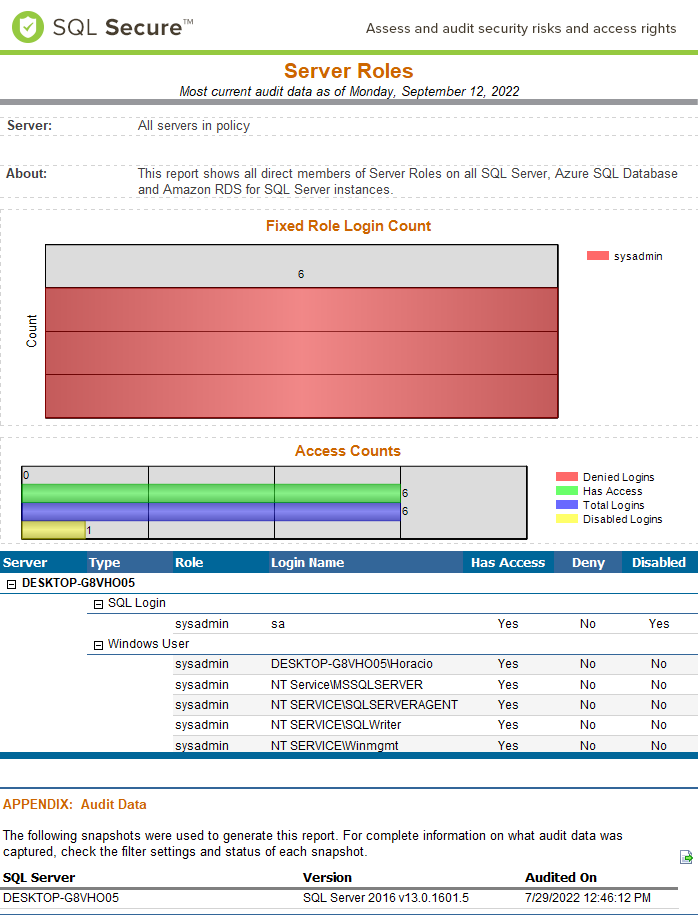Collapse the SQL Login type group

(x=98, y=604)
